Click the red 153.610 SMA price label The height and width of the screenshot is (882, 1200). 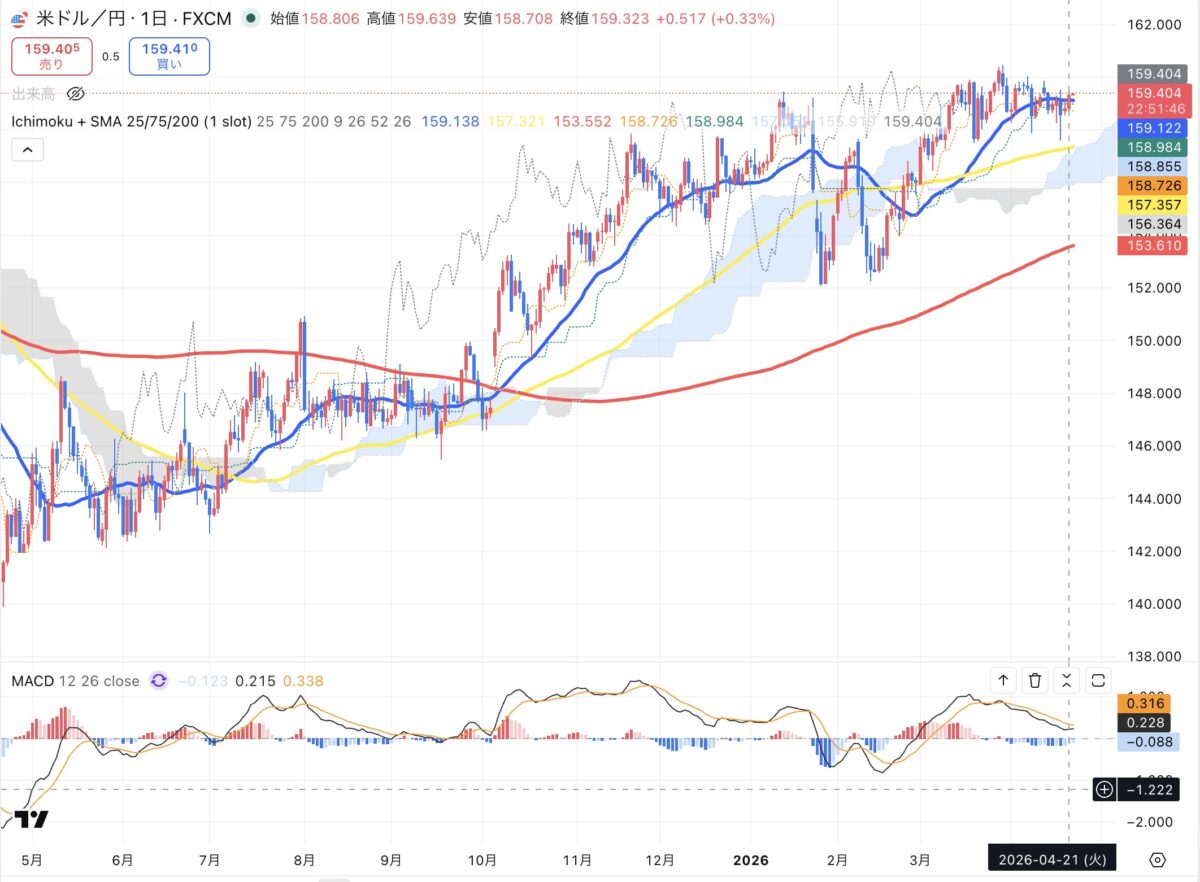tap(1145, 246)
